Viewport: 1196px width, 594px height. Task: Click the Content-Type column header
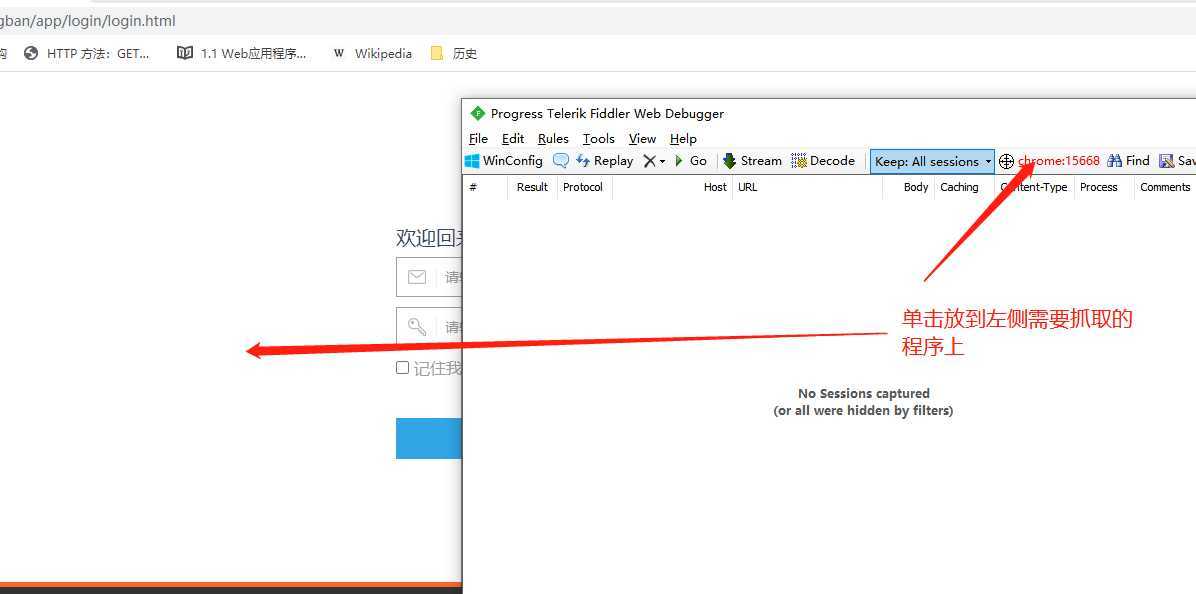(x=1034, y=188)
